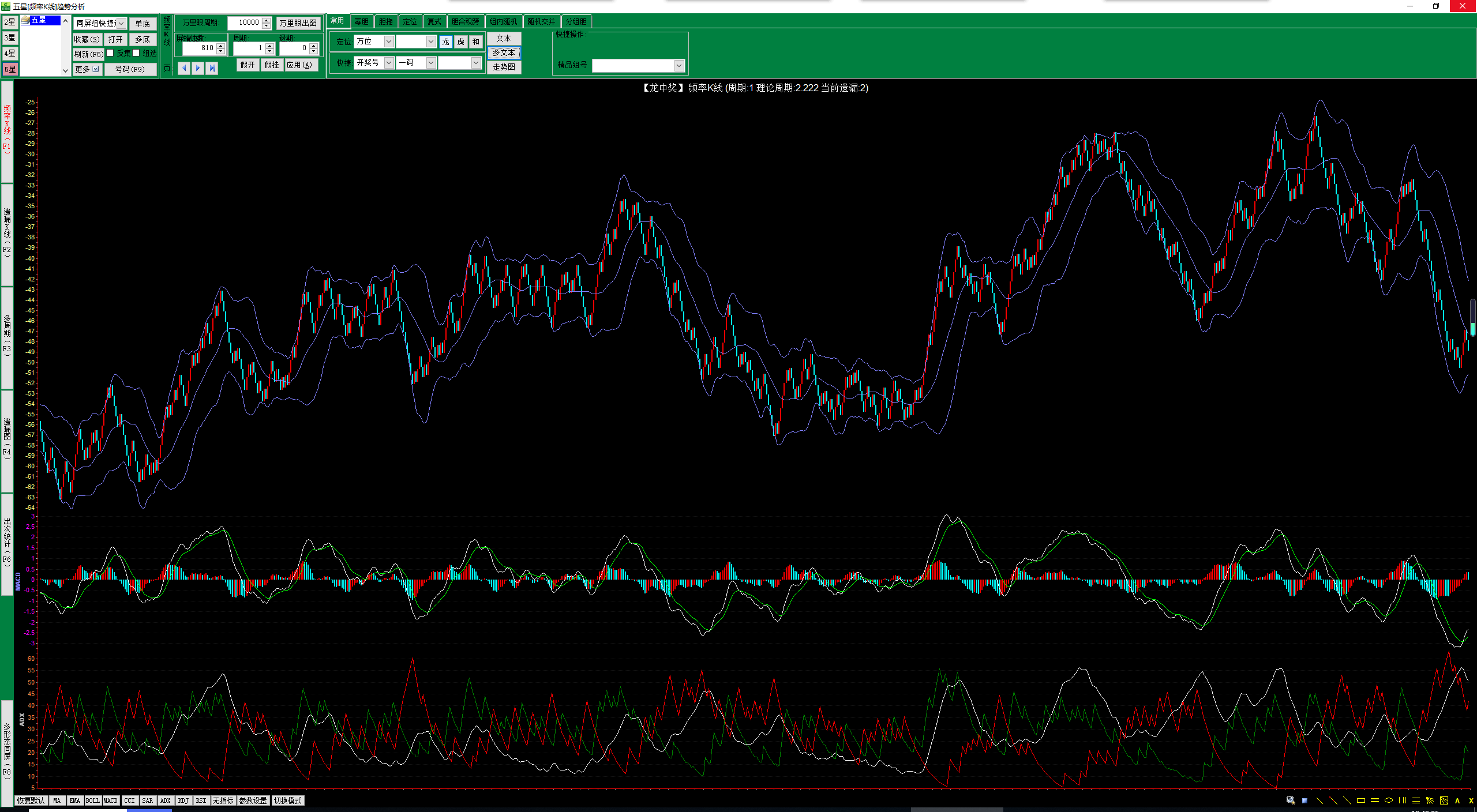Open the 开奖号 shortcut dropdown
The image size is (1477, 812).
click(389, 62)
